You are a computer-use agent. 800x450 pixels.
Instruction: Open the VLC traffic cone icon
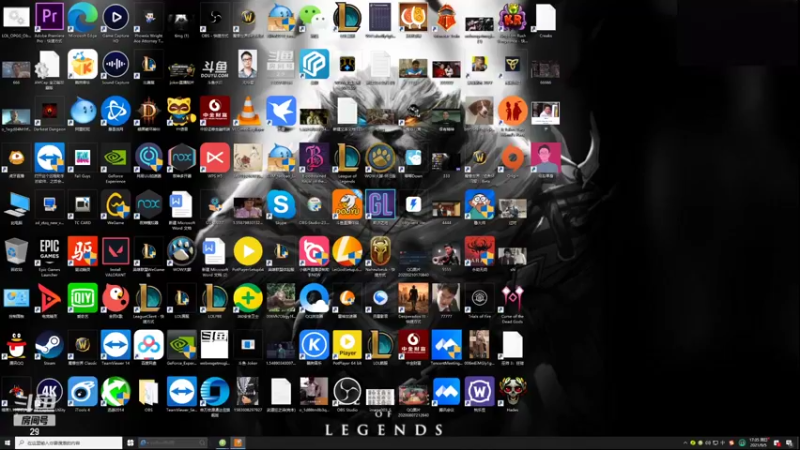tap(248, 111)
